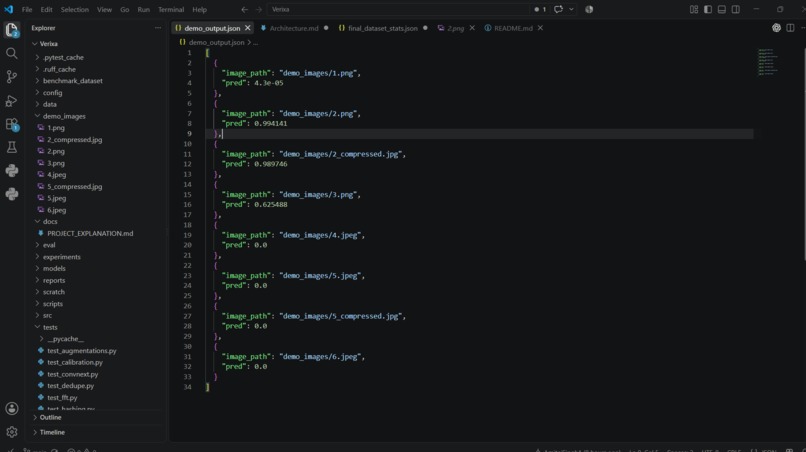Close the README.md tab
The height and width of the screenshot is (452, 806).
point(540,28)
